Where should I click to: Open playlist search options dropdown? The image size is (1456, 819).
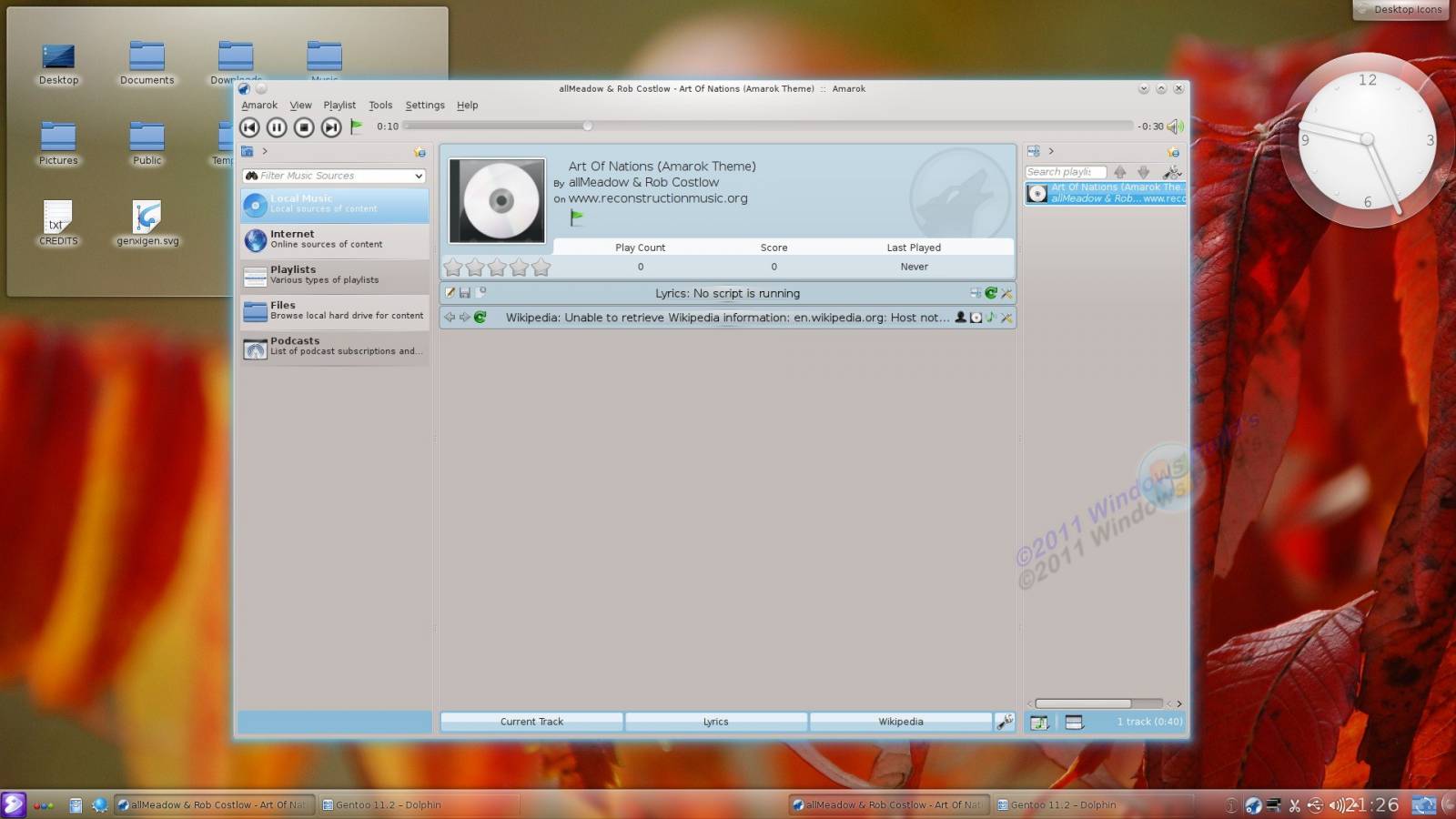[1172, 172]
